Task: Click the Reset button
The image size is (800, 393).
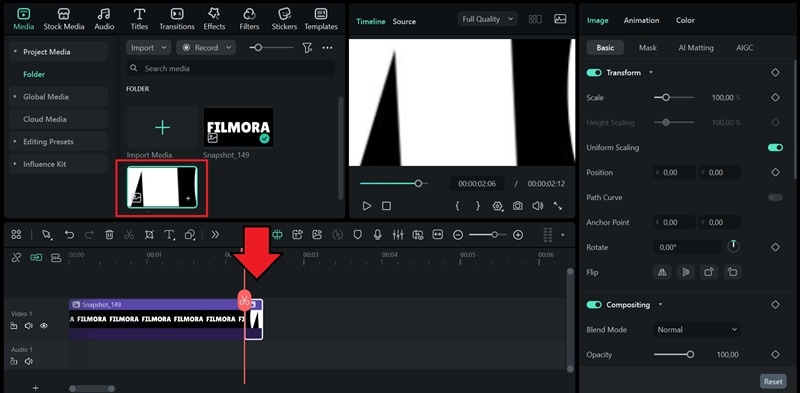Action: click(773, 381)
